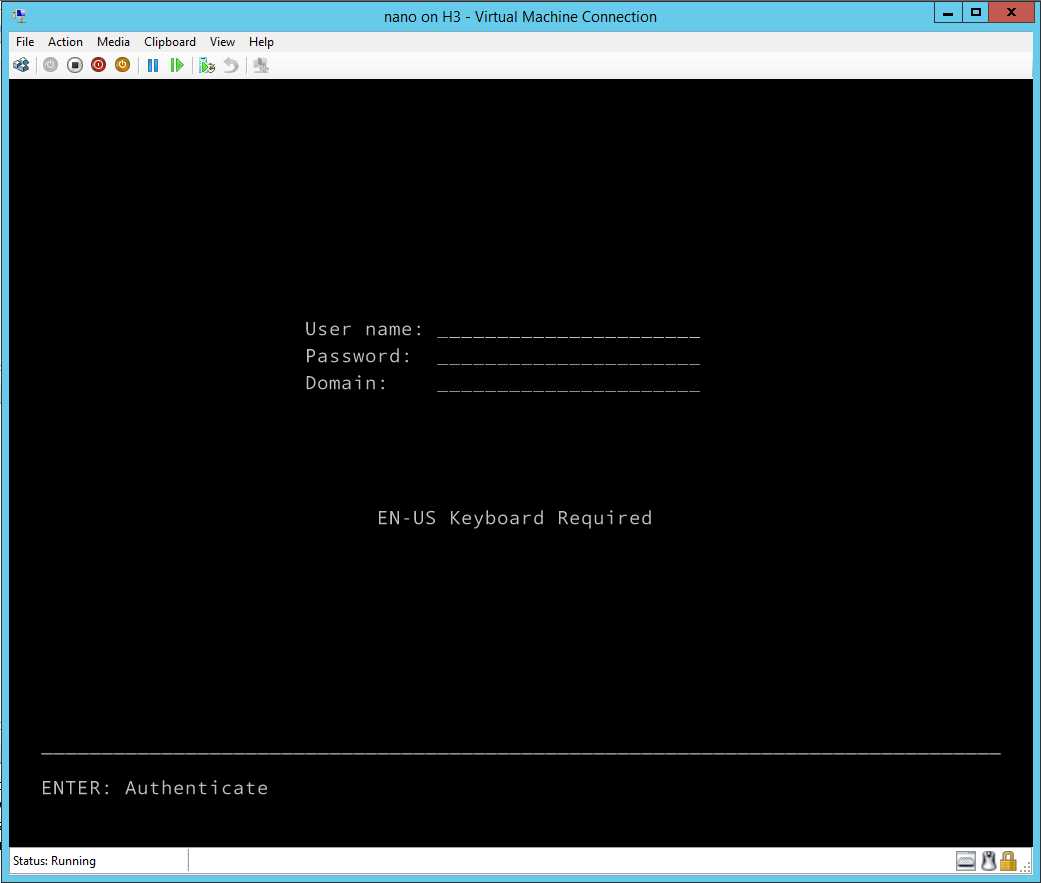Open the Help menu
The height and width of the screenshot is (883, 1041).
(261, 42)
